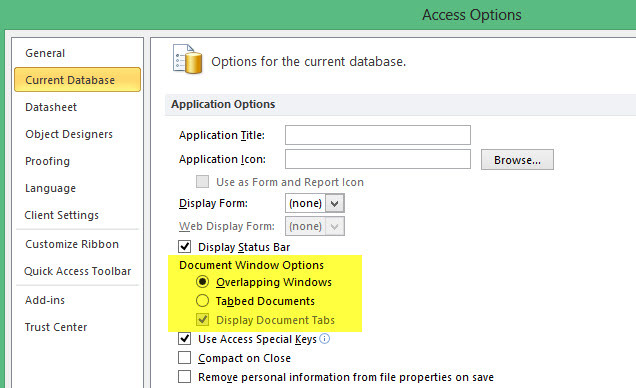The height and width of the screenshot is (388, 636).
Task: Open Quick Access Toolbar settings
Action: (77, 271)
